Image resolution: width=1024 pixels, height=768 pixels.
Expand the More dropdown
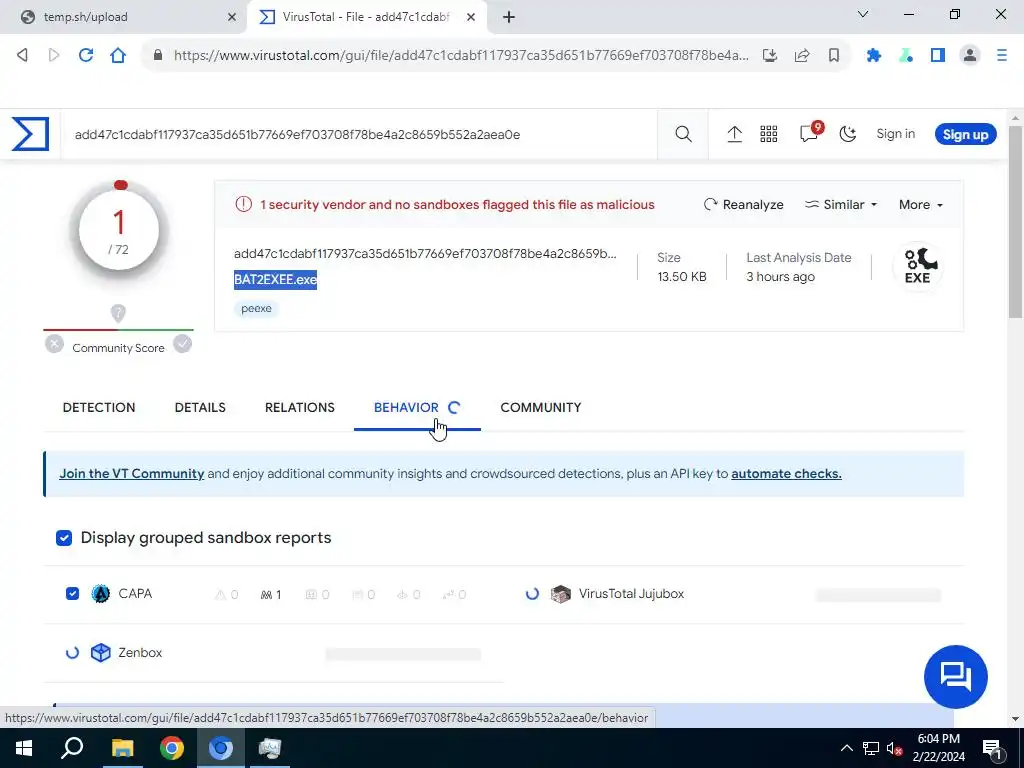(x=921, y=204)
